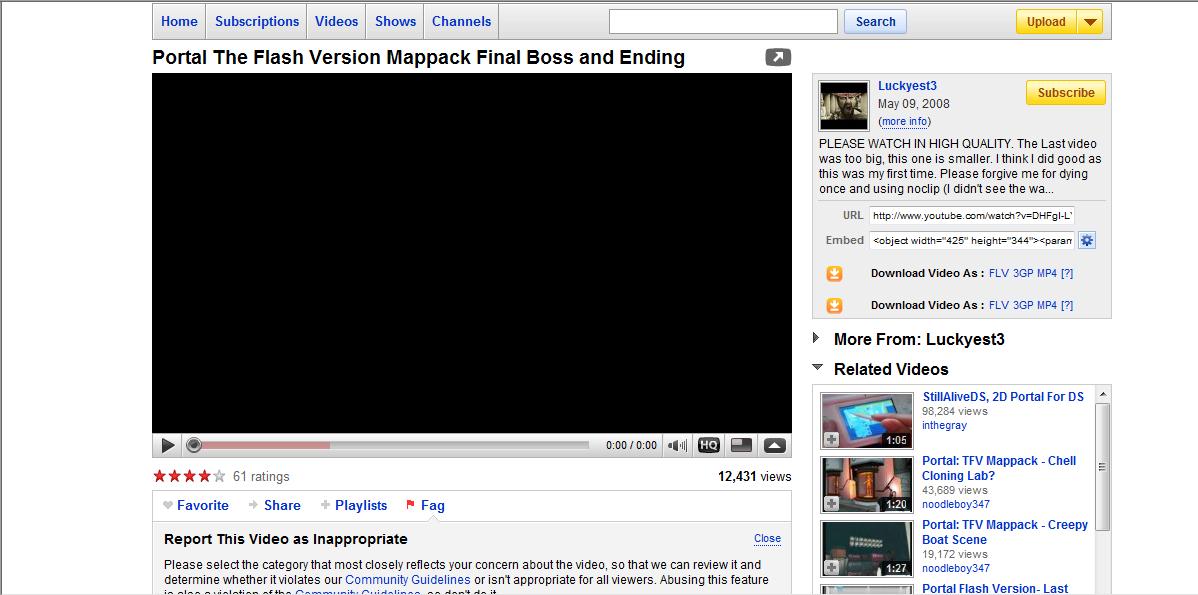Click the yellow Upload button

pos(1046,22)
